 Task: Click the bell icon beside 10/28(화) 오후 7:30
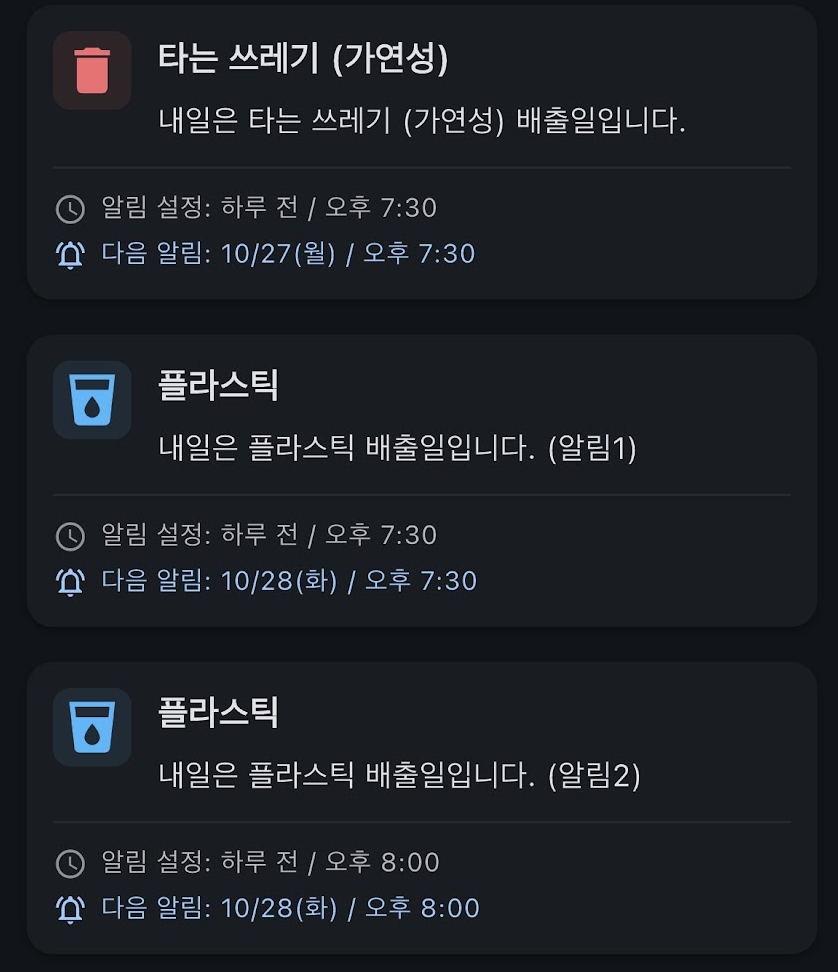click(x=70, y=582)
